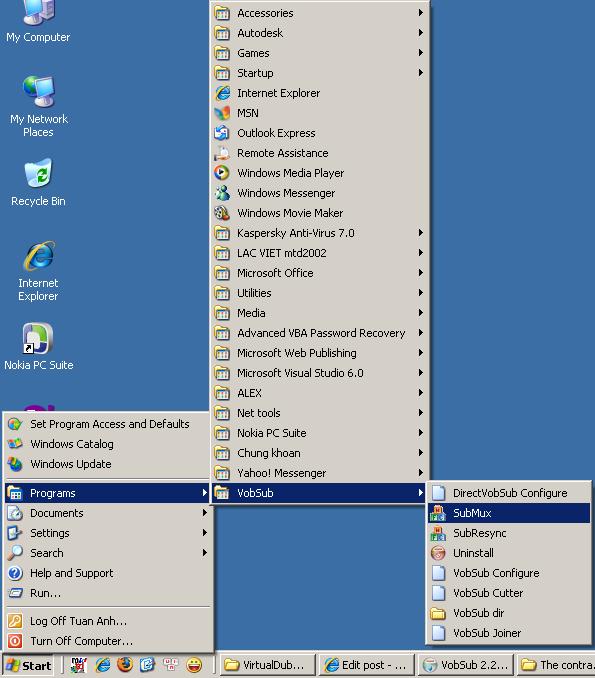
Task: Click the SubResync colored blocks icon
Action: point(438,533)
